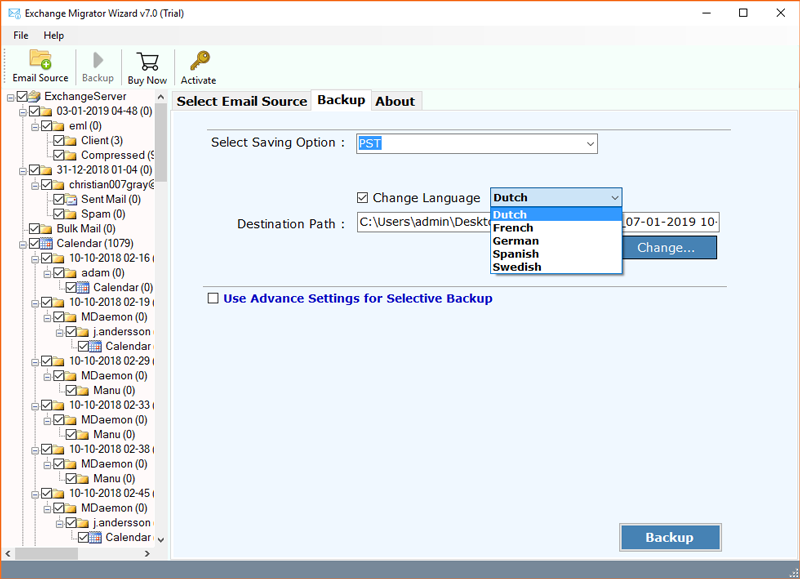800x579 pixels.
Task: Uncheck the adam (0) checkbox
Action: coord(59,272)
